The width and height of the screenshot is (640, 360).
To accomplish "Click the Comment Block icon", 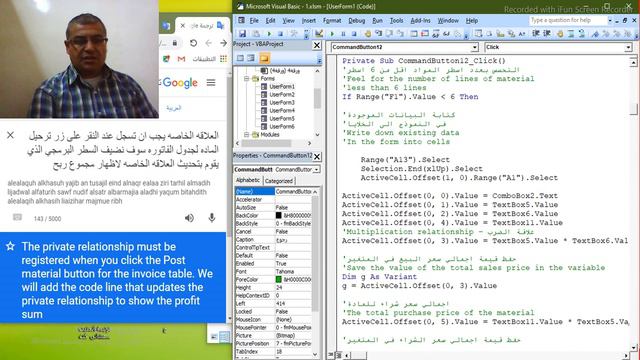I will tap(571, 34).
